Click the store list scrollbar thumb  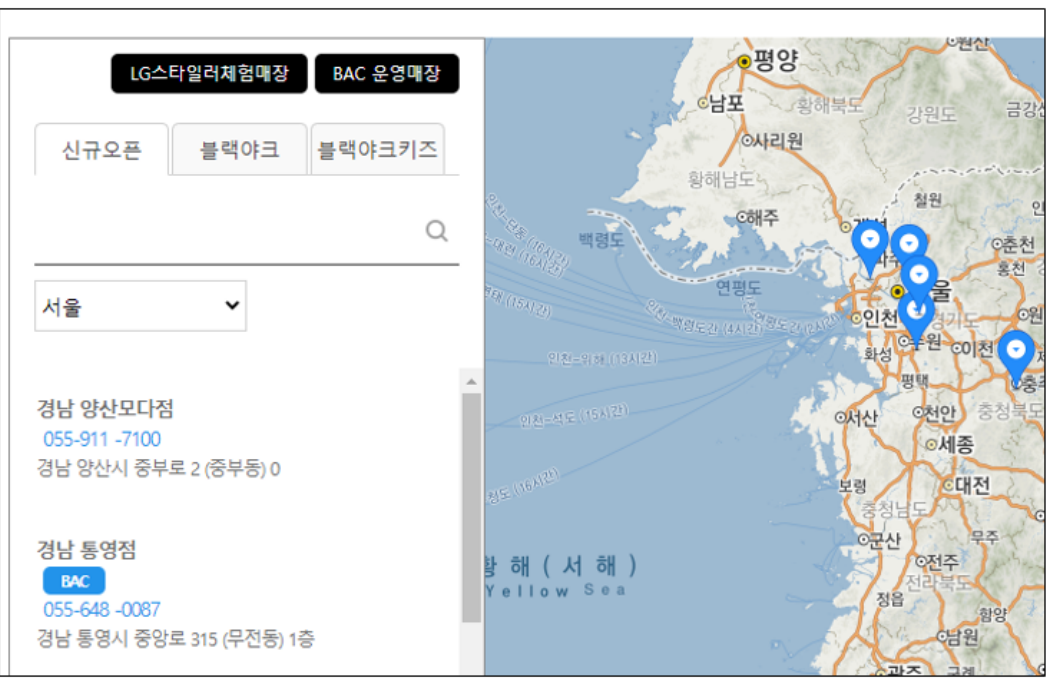472,508
